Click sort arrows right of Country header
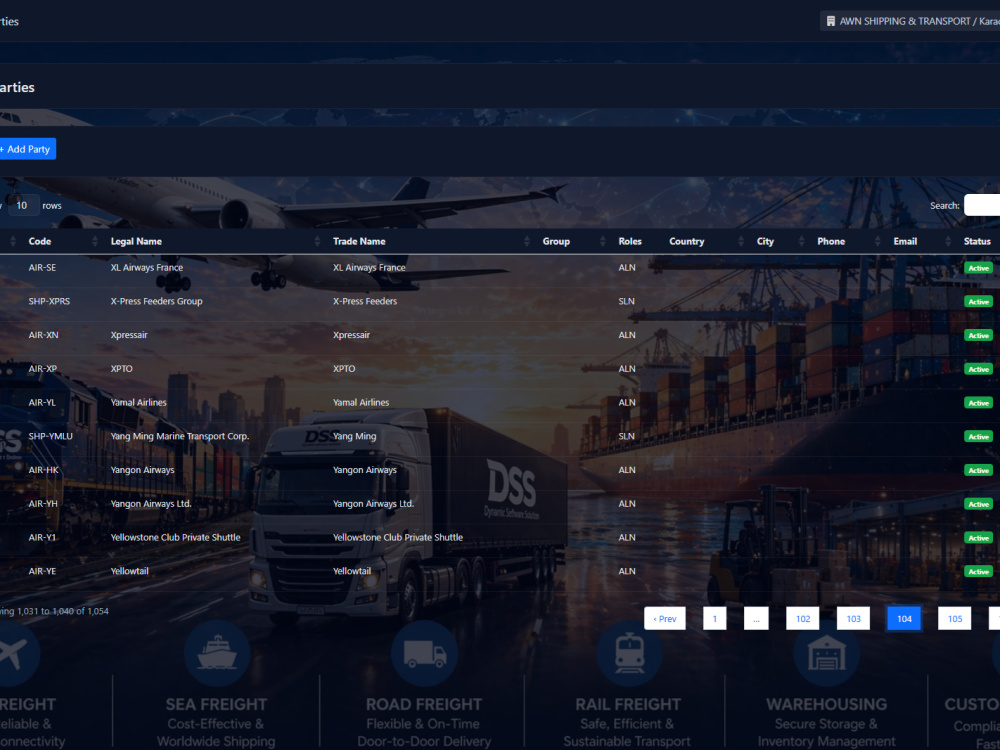 click(741, 241)
